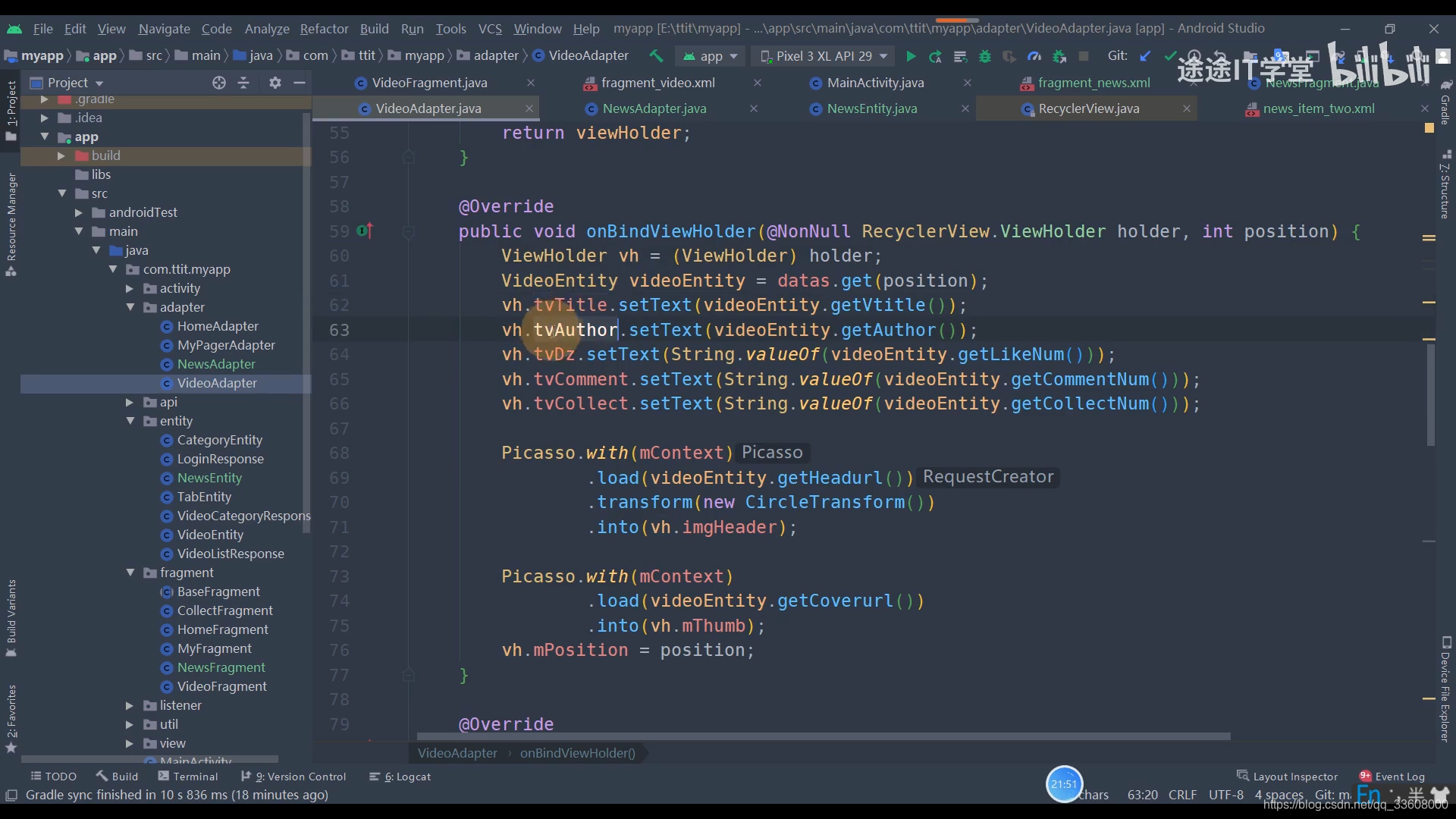Run the app with green play icon
The image size is (1456, 819).
click(911, 56)
